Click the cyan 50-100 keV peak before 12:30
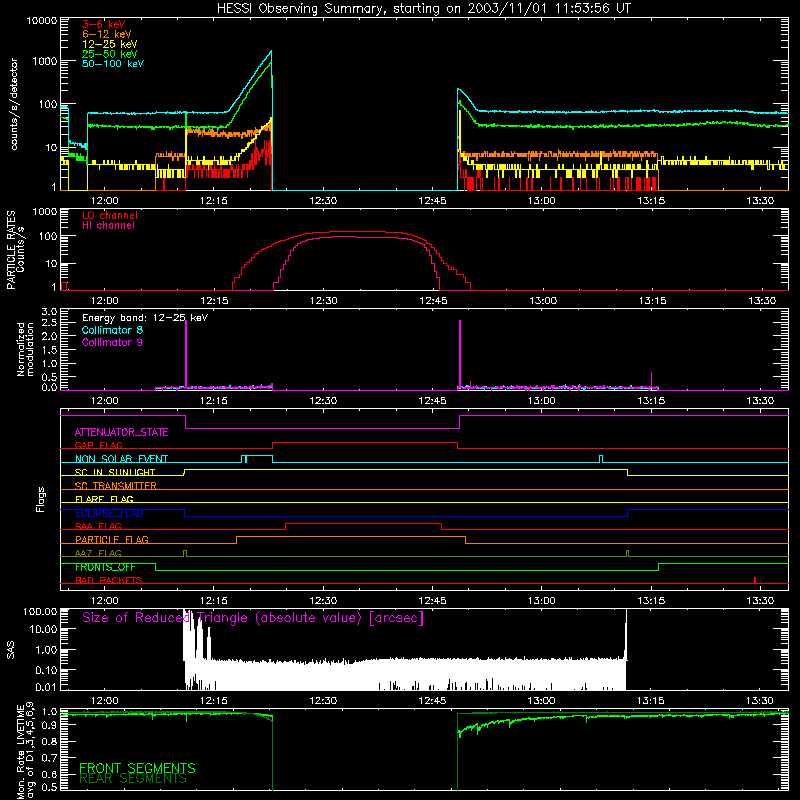 coord(271,52)
